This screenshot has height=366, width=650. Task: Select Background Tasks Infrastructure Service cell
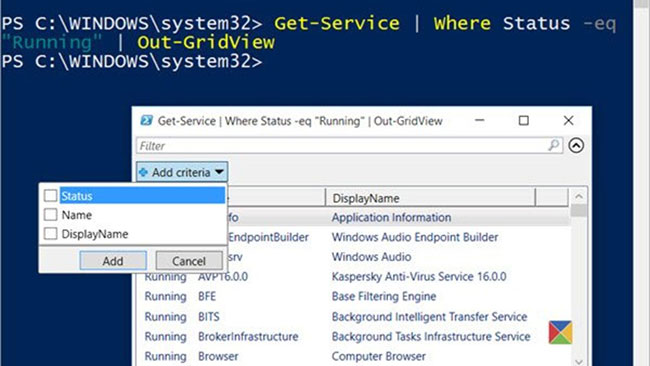click(x=431, y=336)
